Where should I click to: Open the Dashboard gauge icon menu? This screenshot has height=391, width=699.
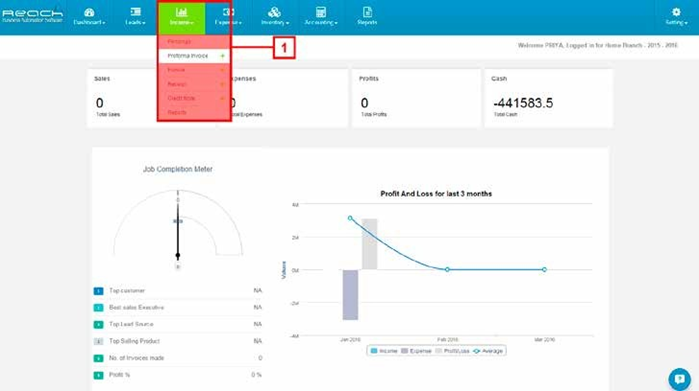point(89,12)
